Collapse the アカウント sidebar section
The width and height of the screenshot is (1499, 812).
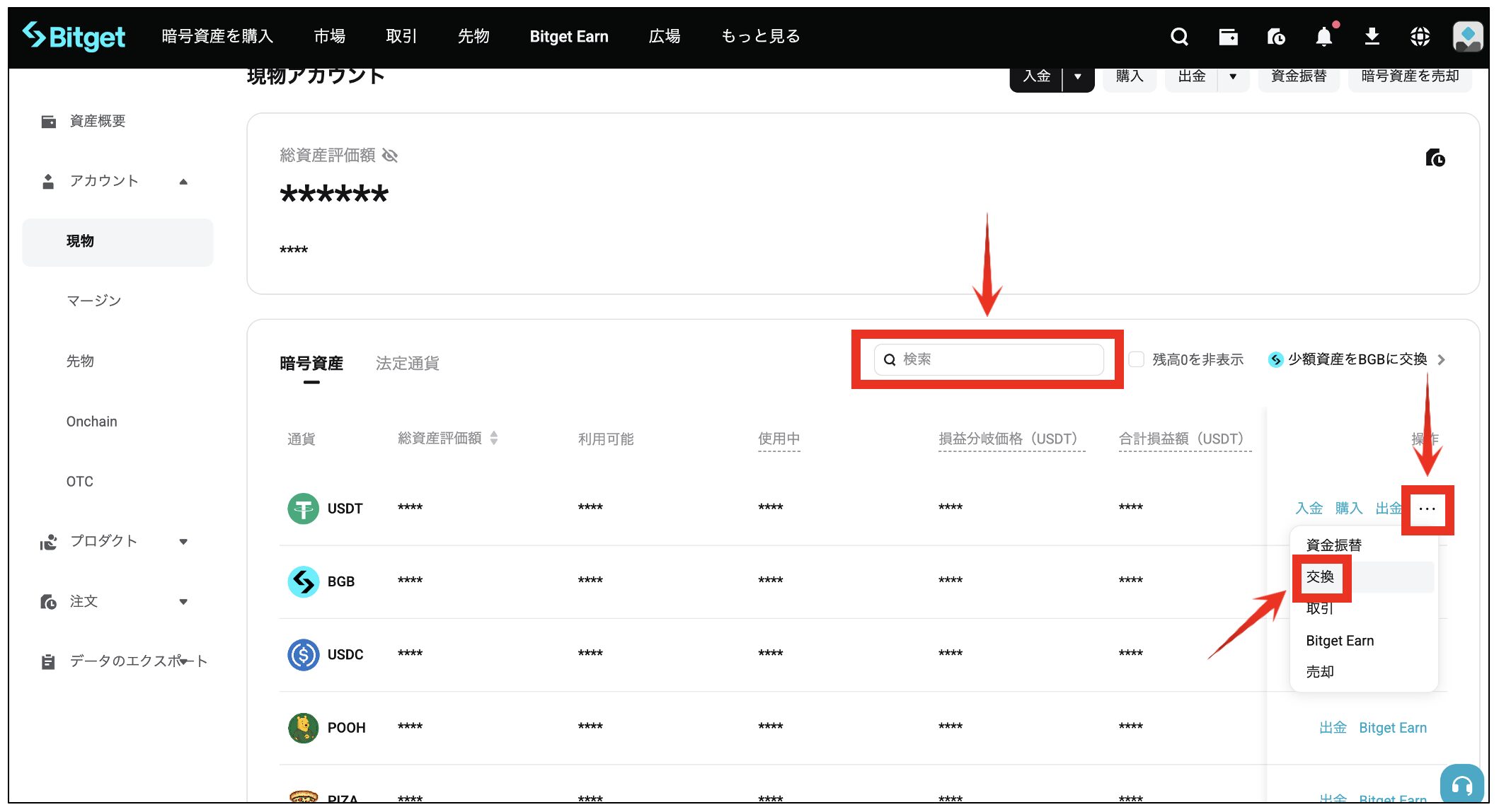coord(183,182)
